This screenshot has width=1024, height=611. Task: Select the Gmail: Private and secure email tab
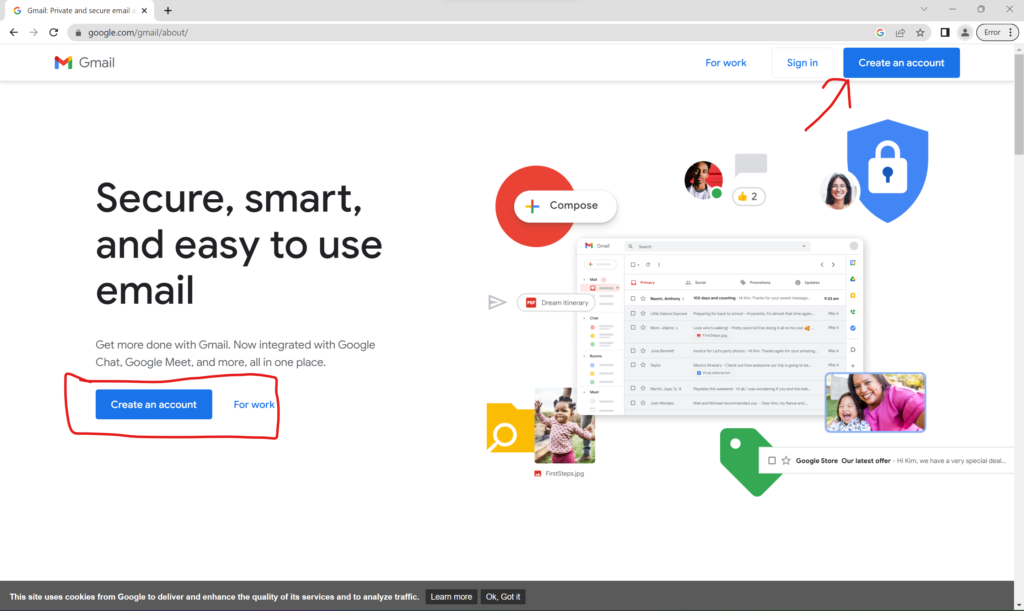click(80, 10)
